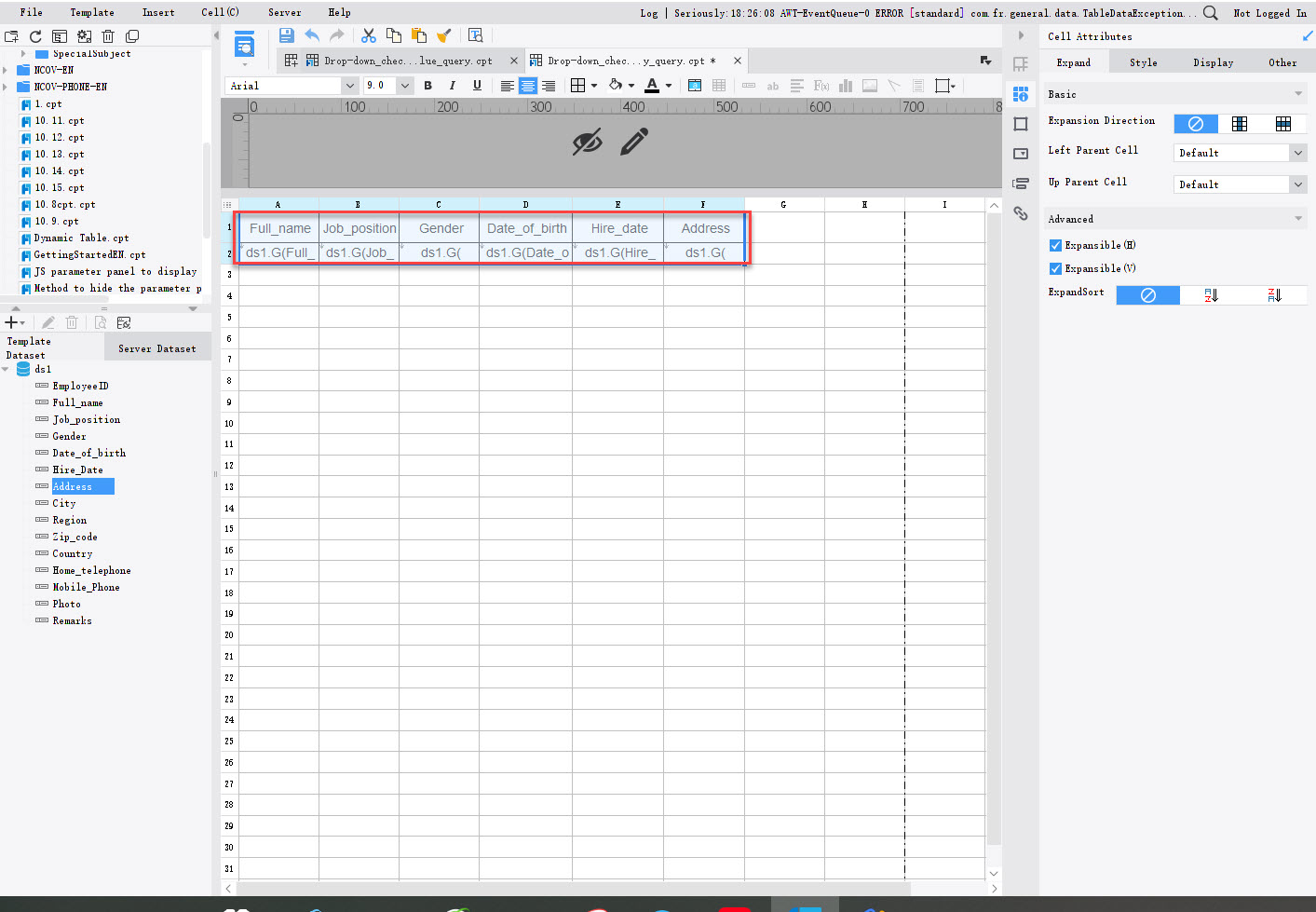The height and width of the screenshot is (912, 1316).
Task: Open the Left Parent Cell dropdown
Action: point(1240,152)
